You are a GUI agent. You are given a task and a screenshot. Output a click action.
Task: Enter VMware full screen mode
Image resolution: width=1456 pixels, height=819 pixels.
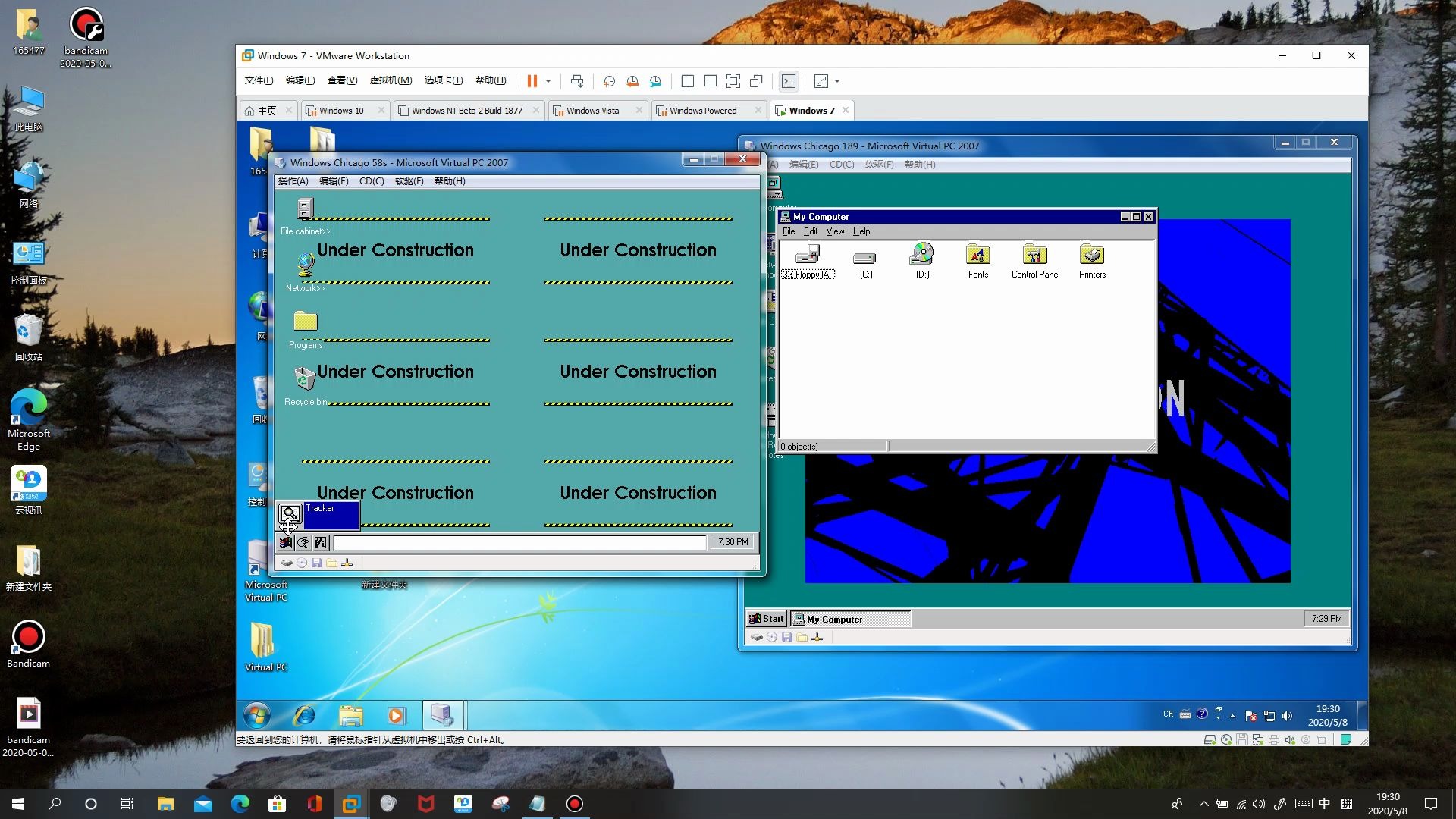pyautogui.click(x=733, y=81)
